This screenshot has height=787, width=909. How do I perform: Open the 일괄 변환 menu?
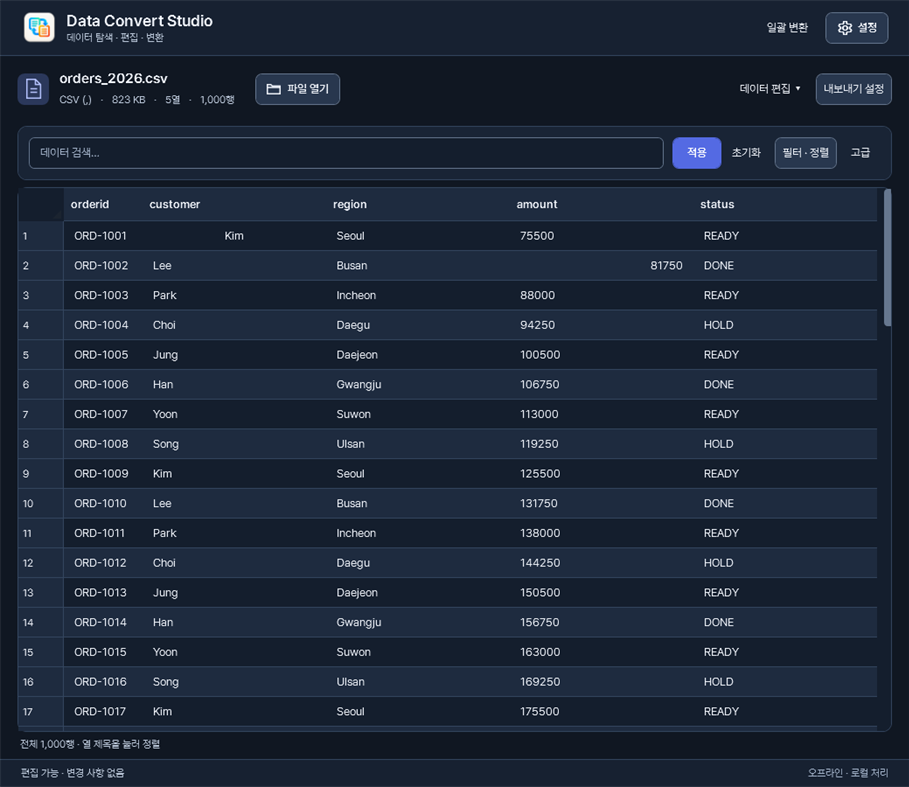pos(787,28)
